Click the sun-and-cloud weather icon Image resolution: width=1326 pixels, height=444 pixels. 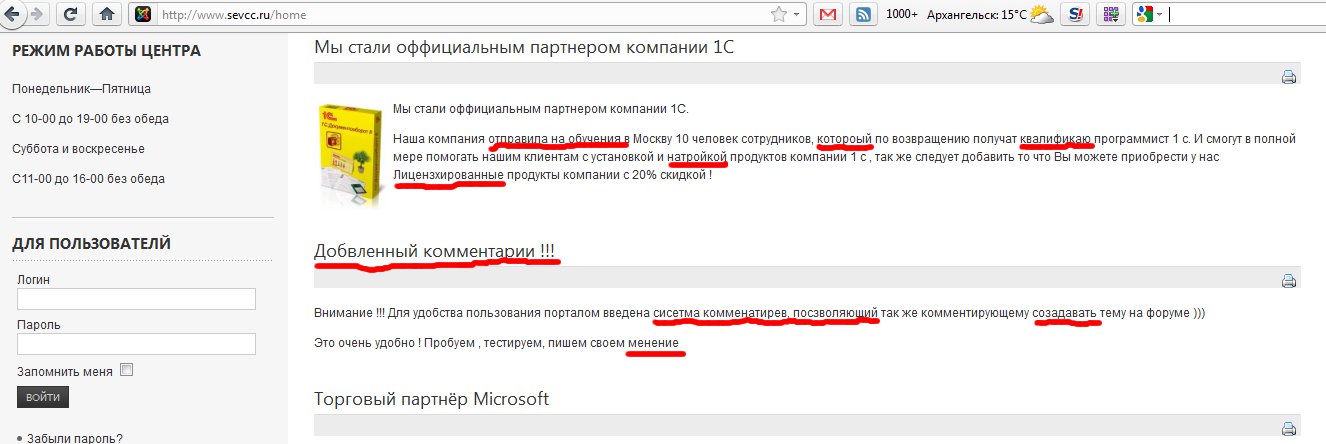click(x=1042, y=14)
